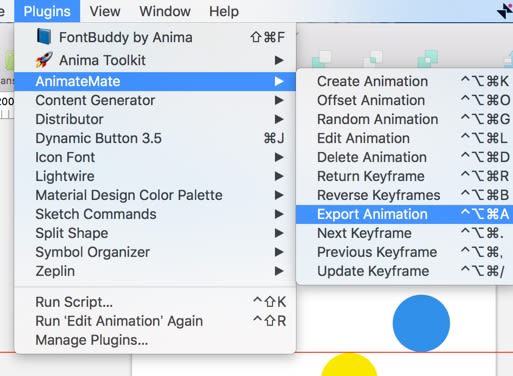Choose Delete Animation command

[x=405, y=157]
